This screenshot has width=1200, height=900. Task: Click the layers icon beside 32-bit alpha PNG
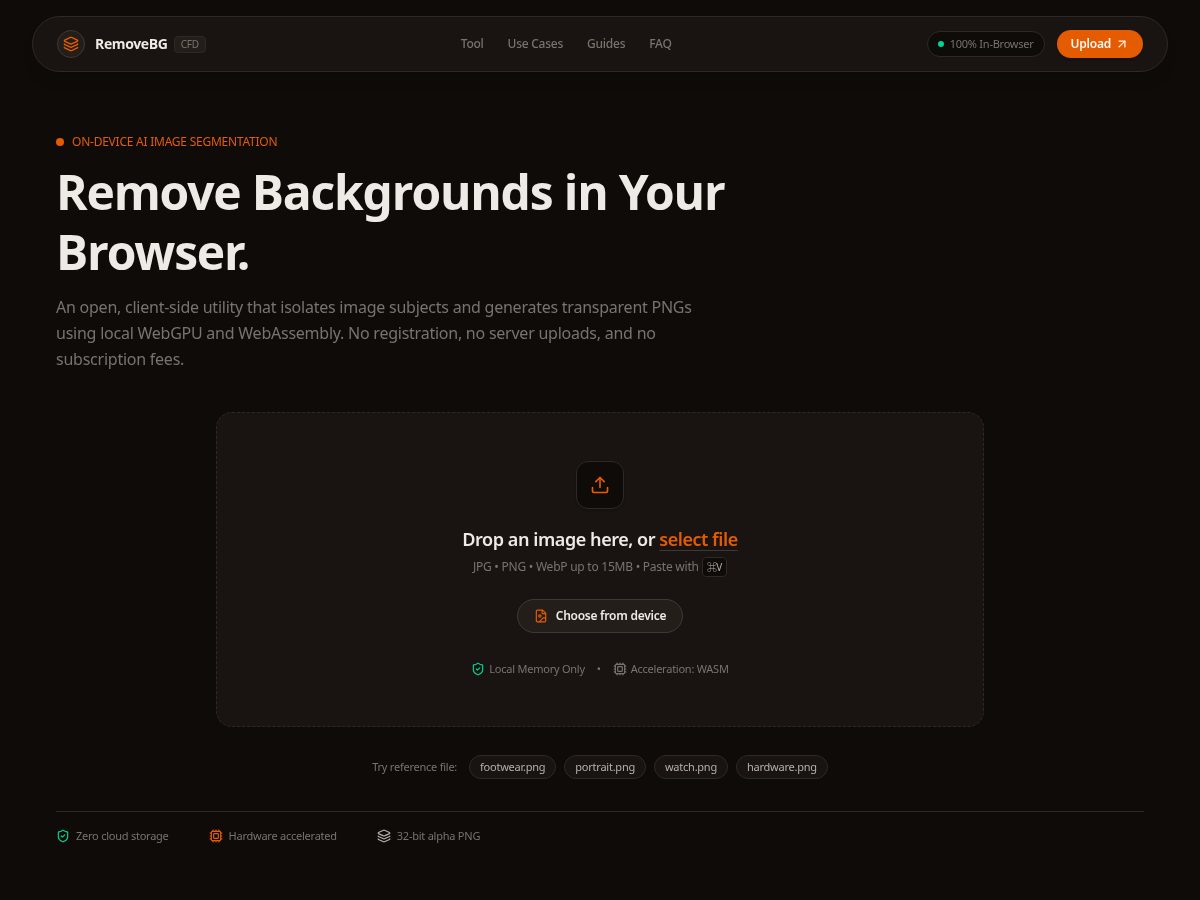click(x=384, y=836)
